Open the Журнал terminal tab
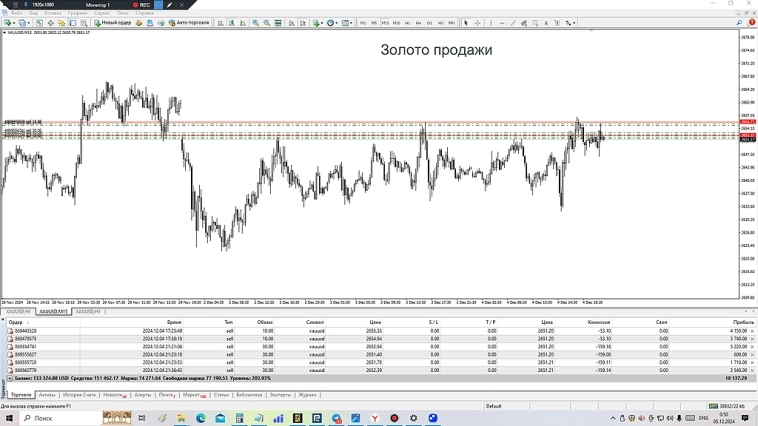Screen dimensions: 758x426 307,395
